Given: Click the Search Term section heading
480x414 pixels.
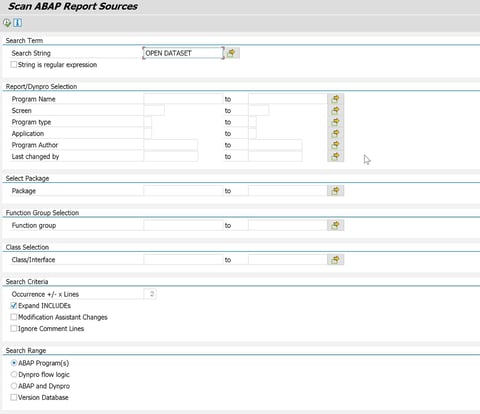Looking at the screenshot, I should click(x=24, y=40).
